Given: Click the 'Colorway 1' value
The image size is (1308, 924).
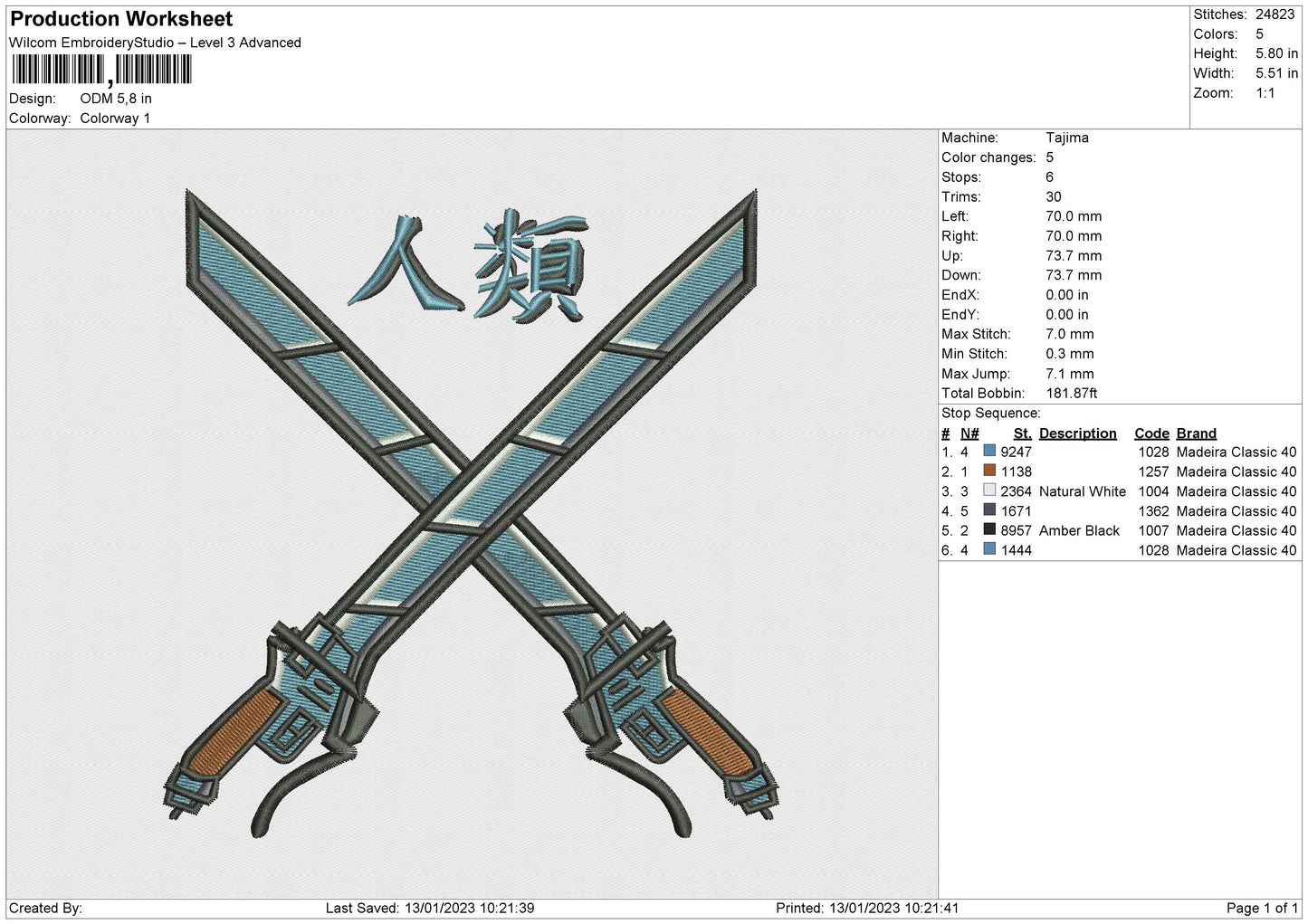Looking at the screenshot, I should (x=115, y=119).
